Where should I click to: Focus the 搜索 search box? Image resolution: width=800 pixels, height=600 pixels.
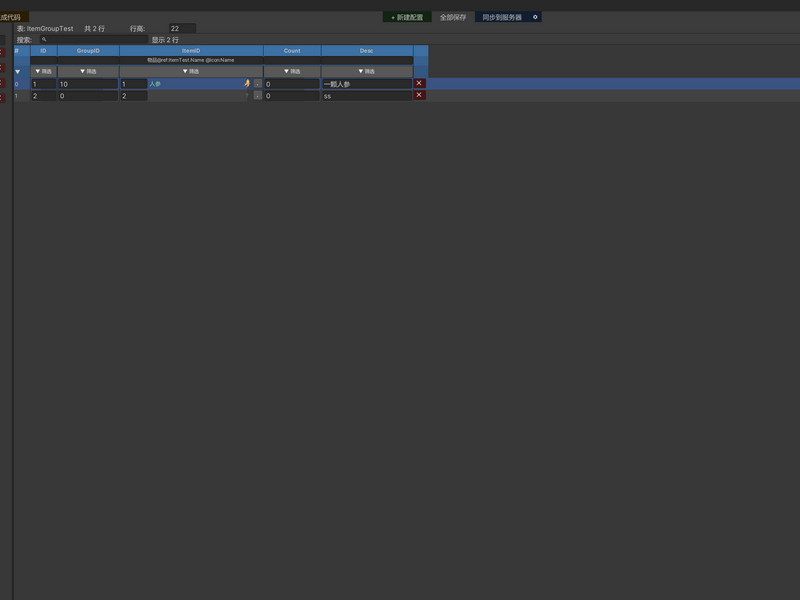tap(94, 39)
